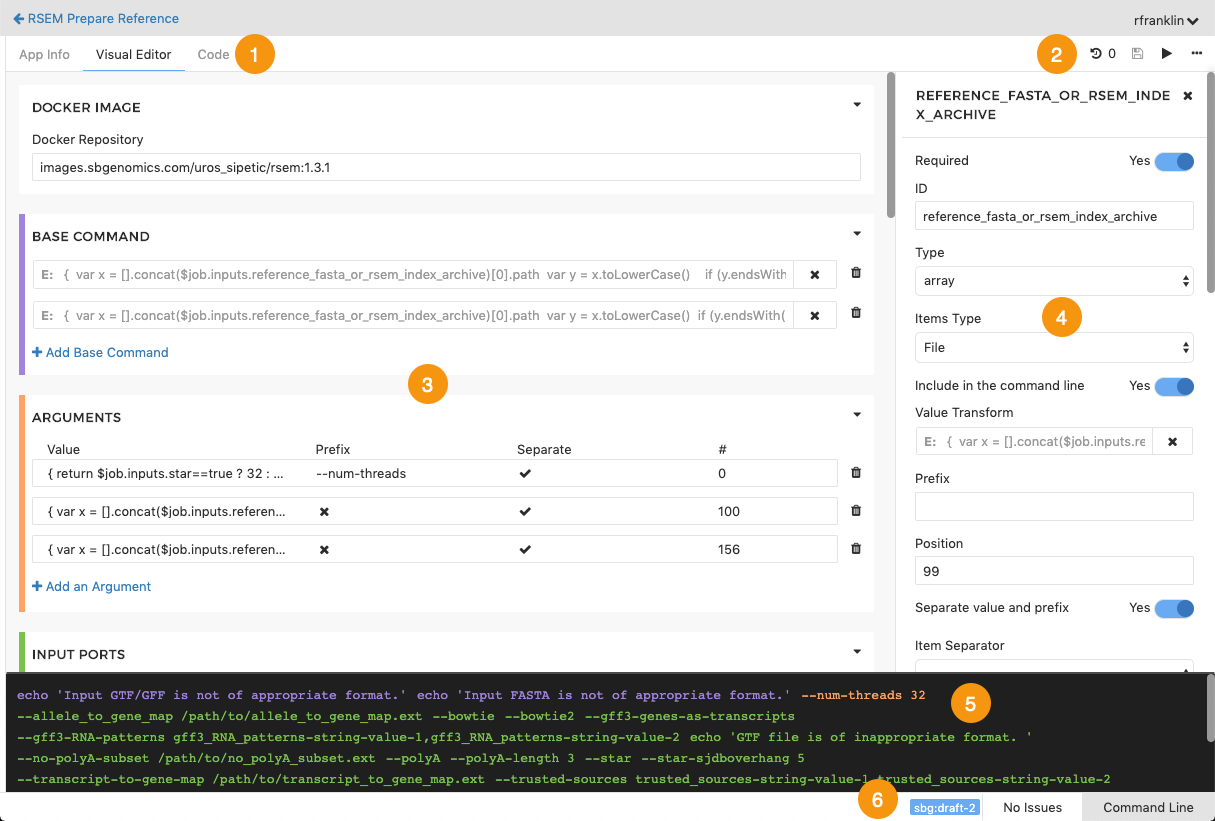This screenshot has width=1215, height=821.
Task: Open the more options ellipsis menu
Action: point(1197,54)
